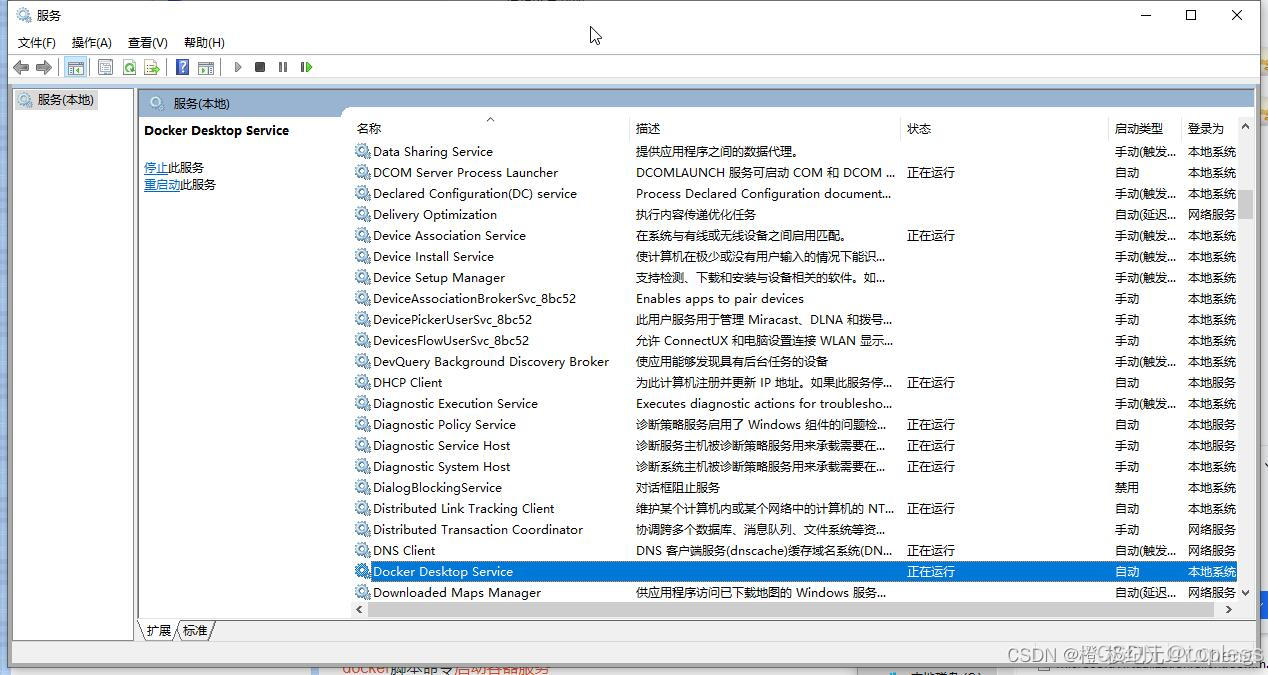Click gear icon of DialogBlockingService
1268x675 pixels.
363,487
